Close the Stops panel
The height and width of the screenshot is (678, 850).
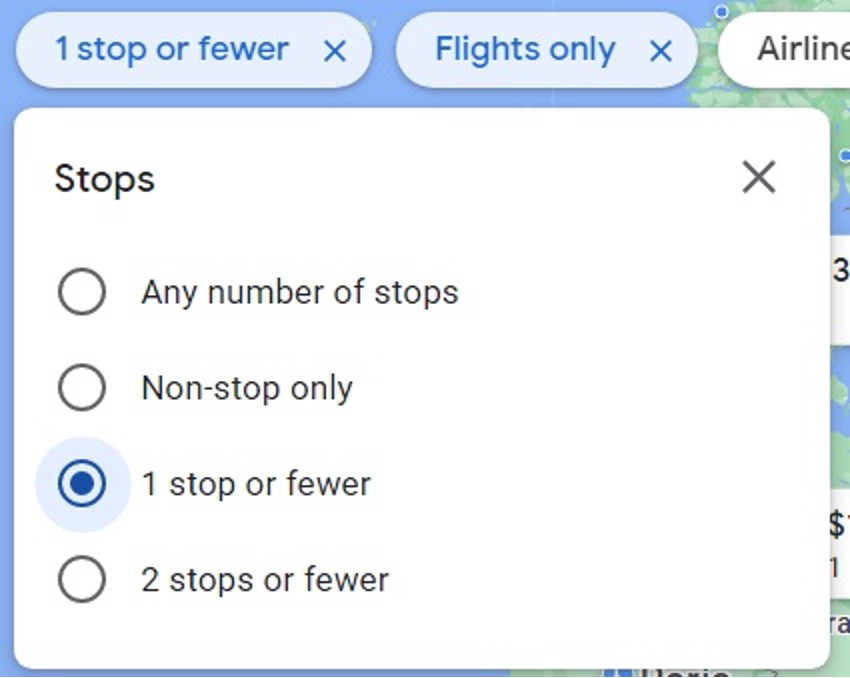(x=759, y=178)
